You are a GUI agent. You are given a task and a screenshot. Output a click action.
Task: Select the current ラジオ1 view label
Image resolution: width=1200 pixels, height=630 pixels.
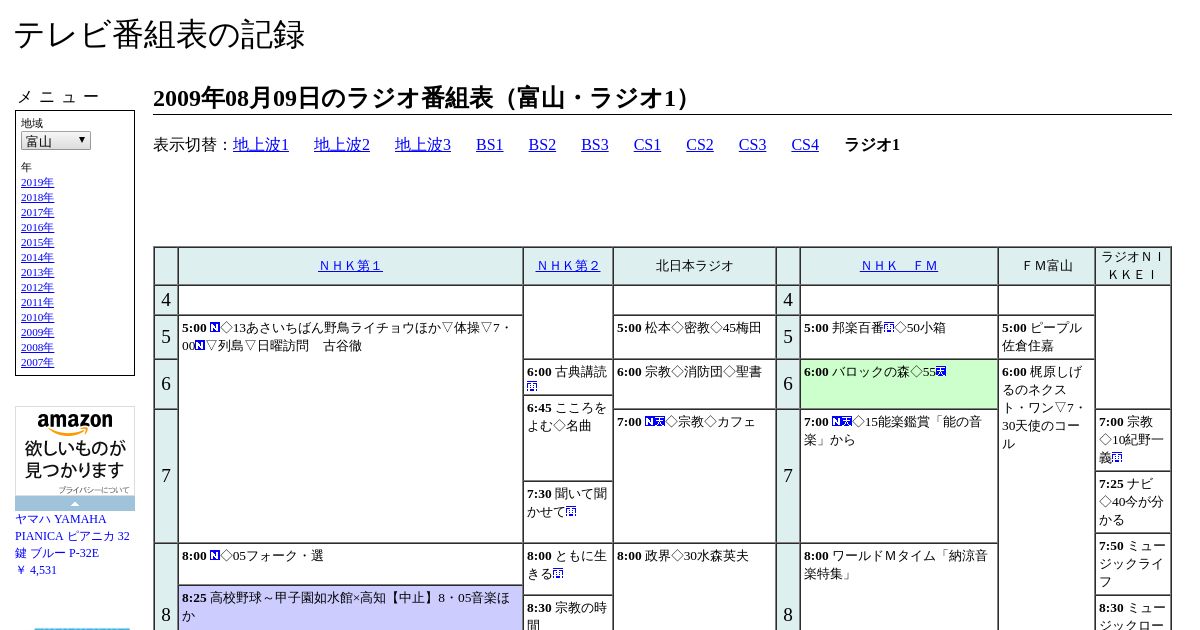coord(872,145)
